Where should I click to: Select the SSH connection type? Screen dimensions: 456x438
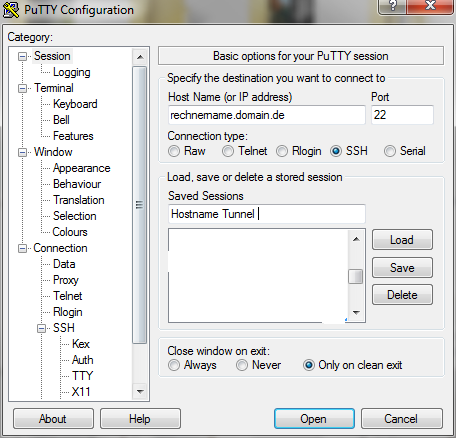pyautogui.click(x=336, y=151)
